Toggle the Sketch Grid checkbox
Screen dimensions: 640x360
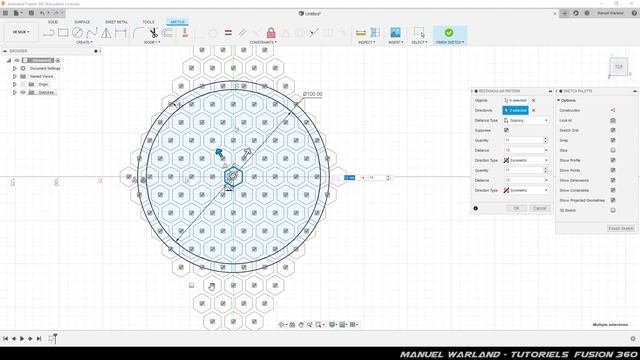tap(613, 130)
